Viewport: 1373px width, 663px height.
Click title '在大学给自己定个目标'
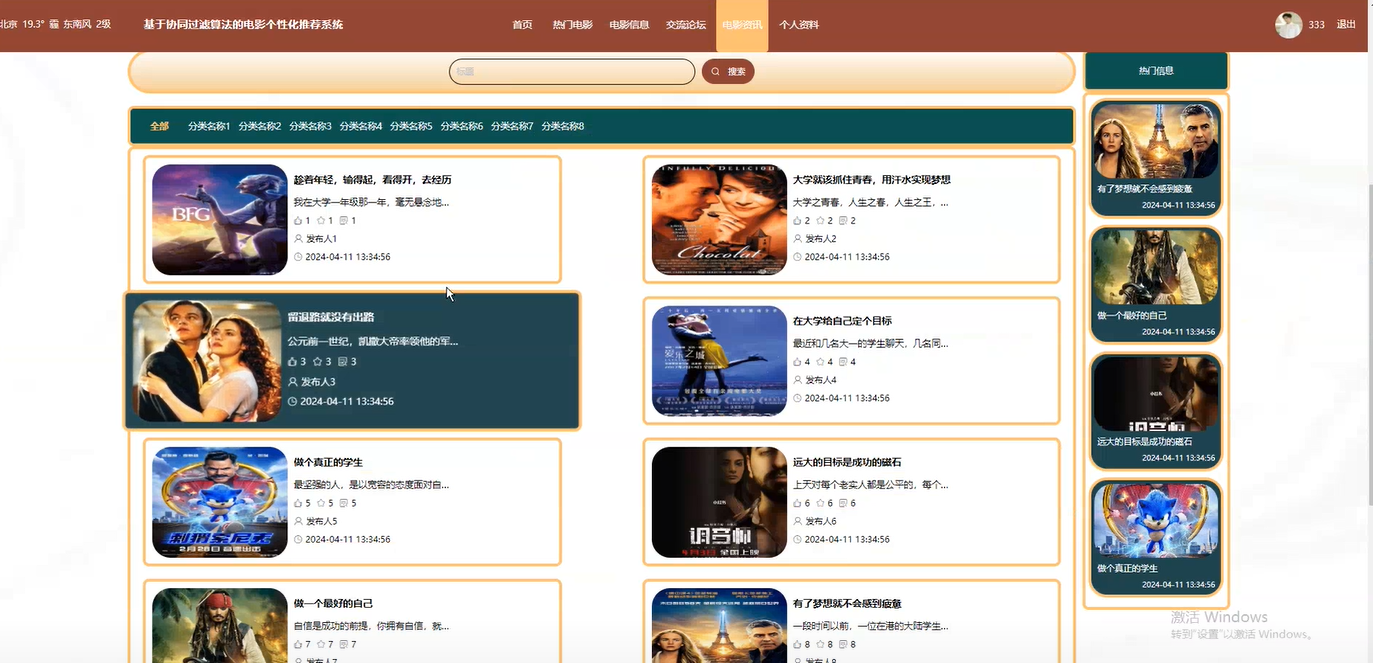pos(842,321)
